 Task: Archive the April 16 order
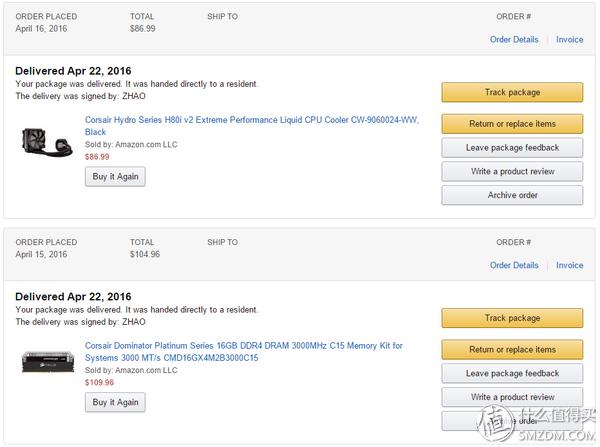[x=512, y=195]
